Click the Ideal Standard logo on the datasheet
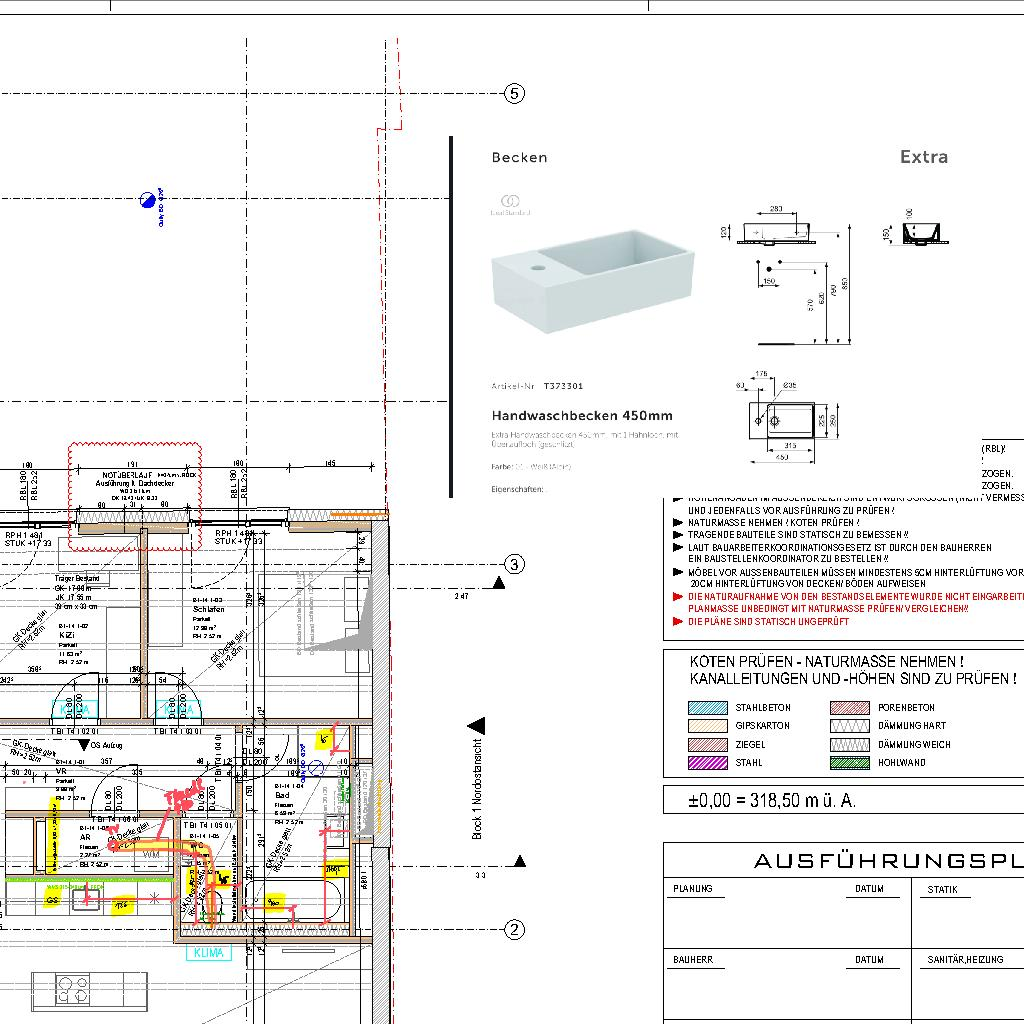 click(x=510, y=204)
